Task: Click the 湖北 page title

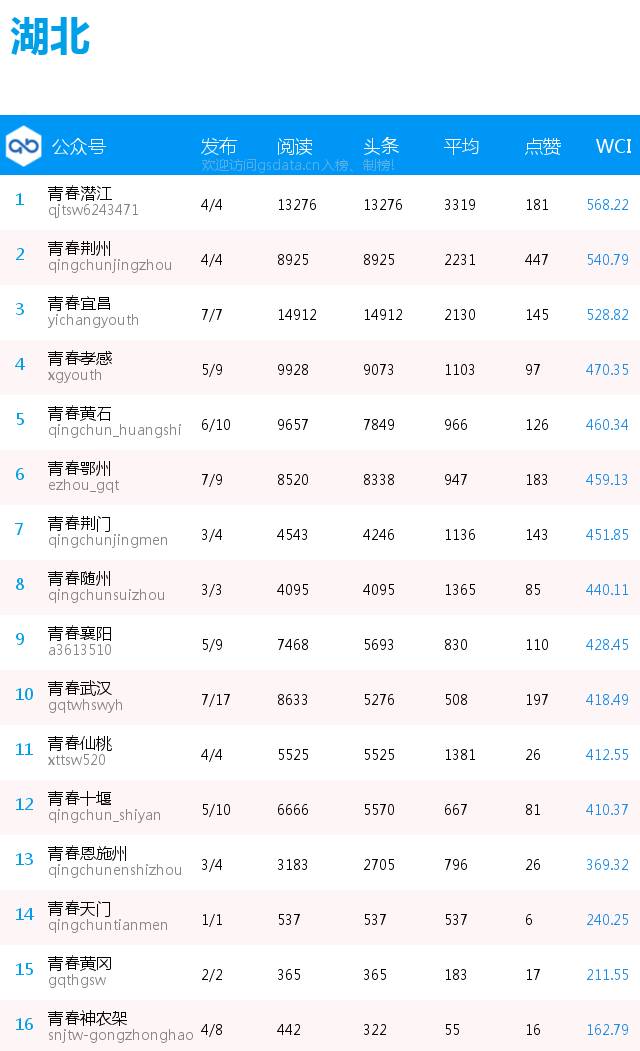Action: (50, 36)
